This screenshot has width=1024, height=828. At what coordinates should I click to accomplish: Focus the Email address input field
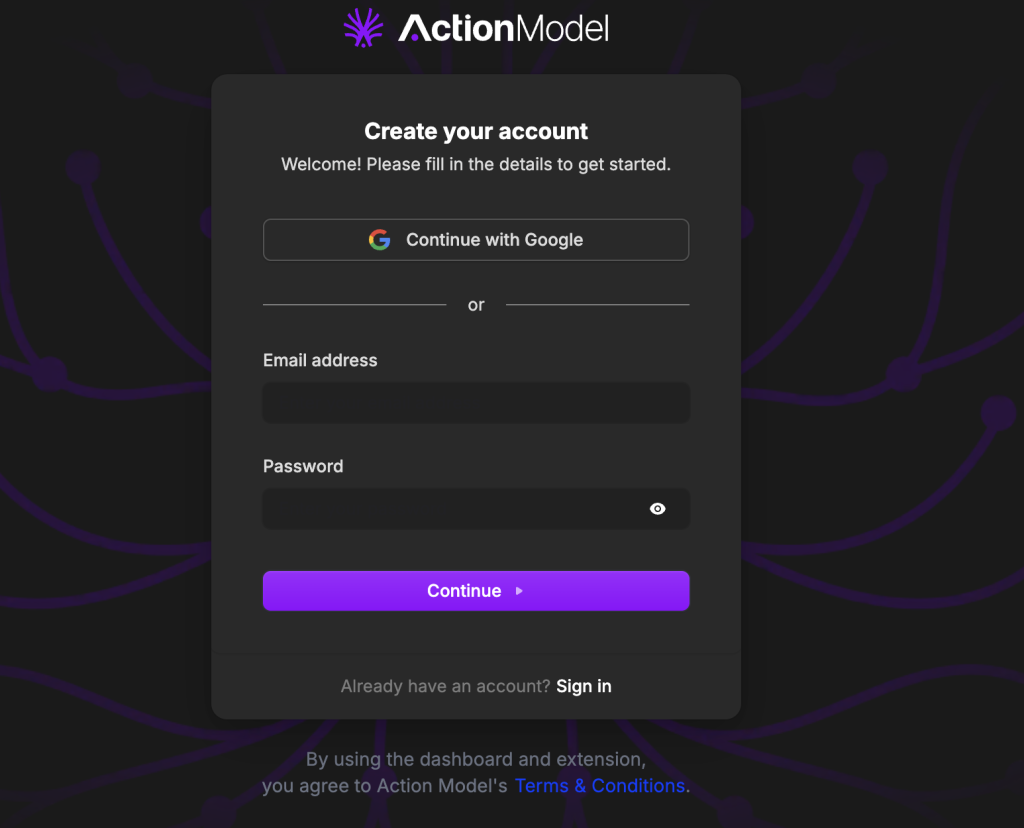tap(476, 403)
